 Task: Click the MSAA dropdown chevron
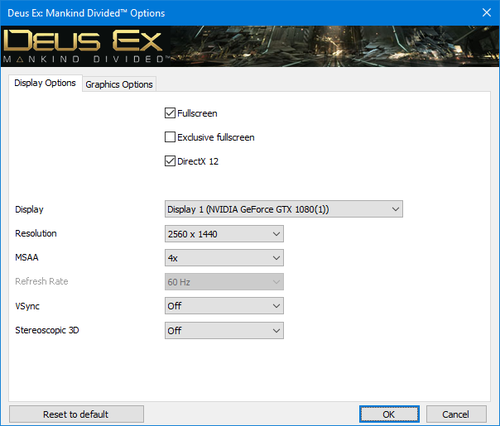click(276, 258)
